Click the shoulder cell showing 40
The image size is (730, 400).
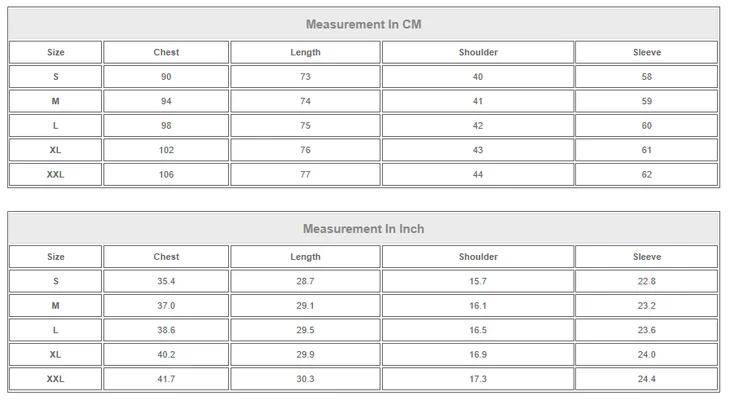(x=478, y=77)
